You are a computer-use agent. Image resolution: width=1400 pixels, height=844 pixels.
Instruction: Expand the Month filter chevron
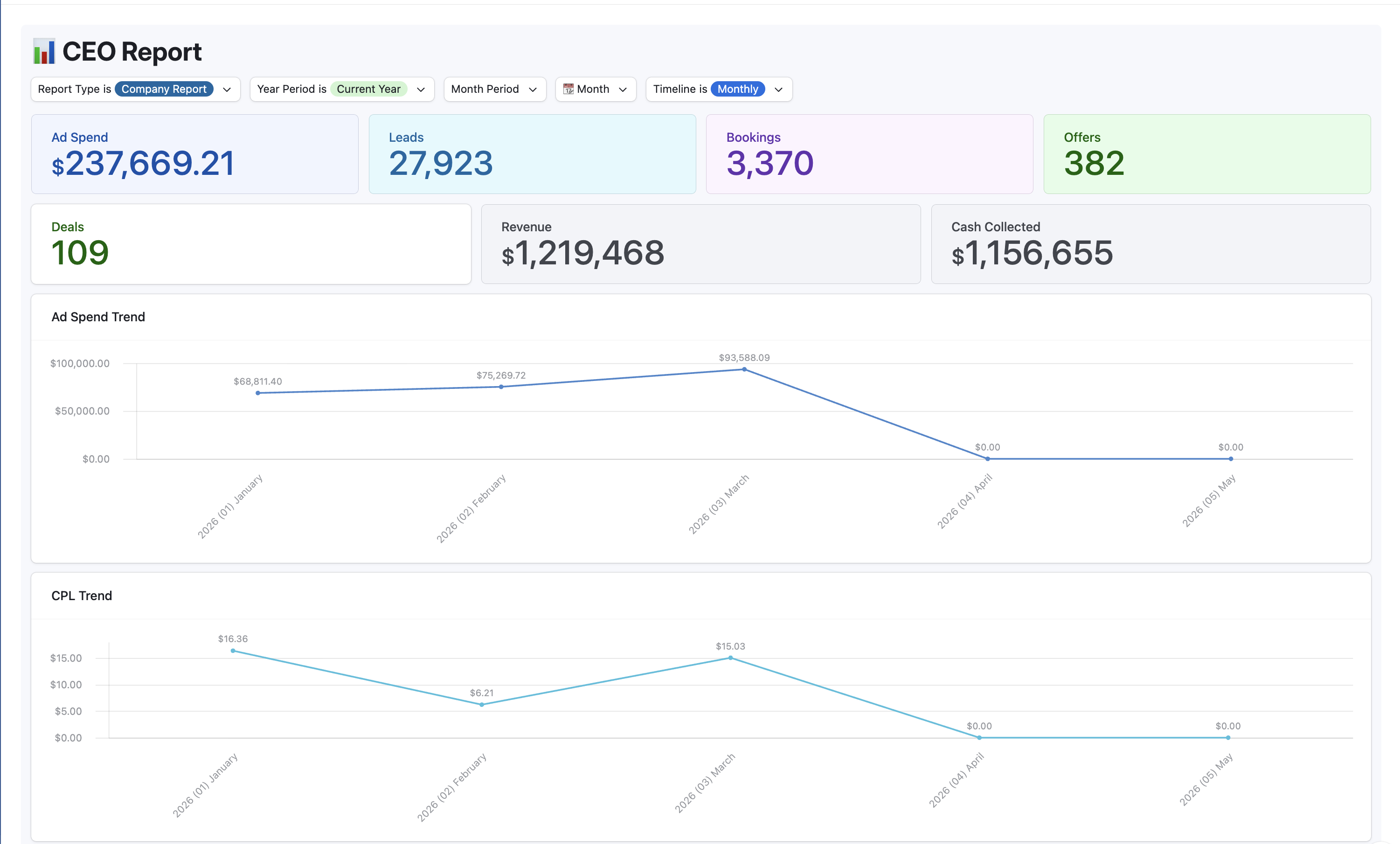coord(623,90)
